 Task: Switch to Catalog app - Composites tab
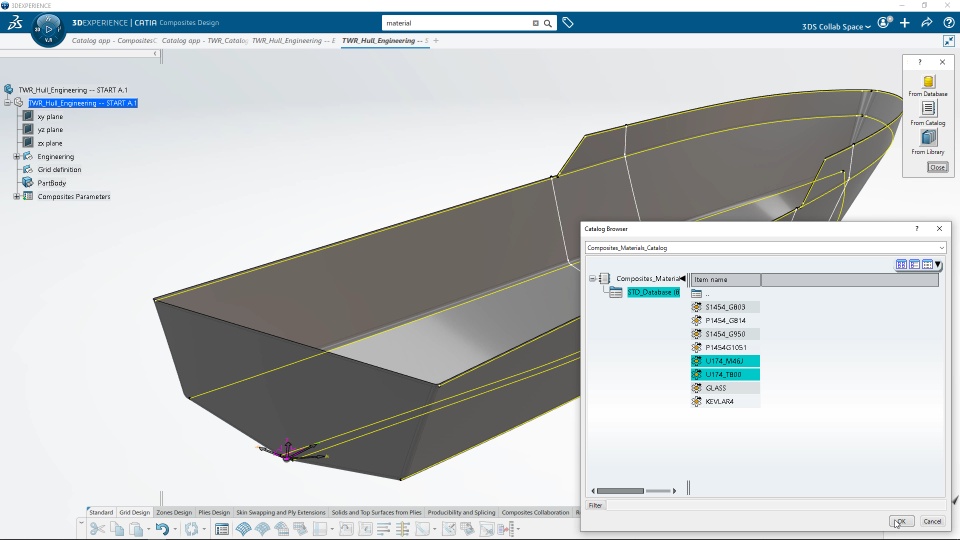tap(114, 40)
